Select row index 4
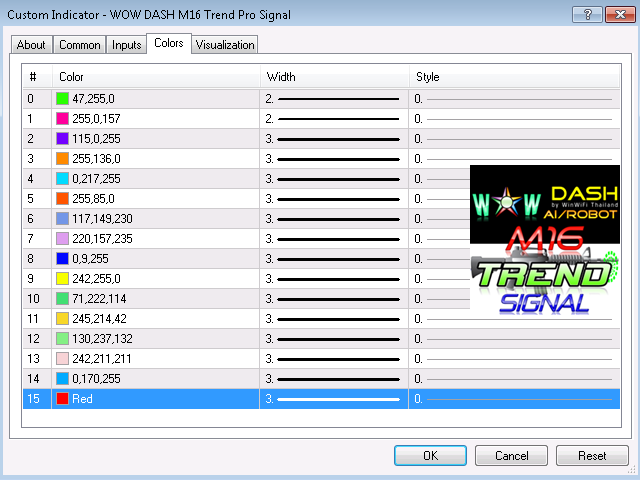This screenshot has width=640, height=480. click(30, 179)
